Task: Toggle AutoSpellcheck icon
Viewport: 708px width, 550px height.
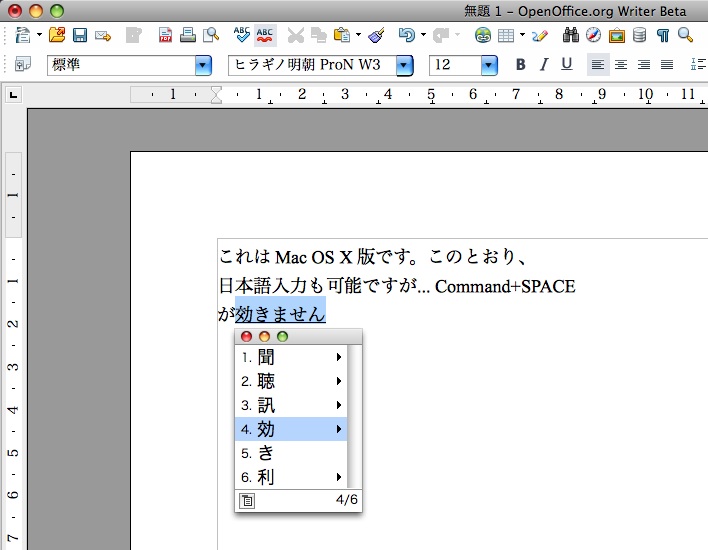Action: tap(265, 35)
